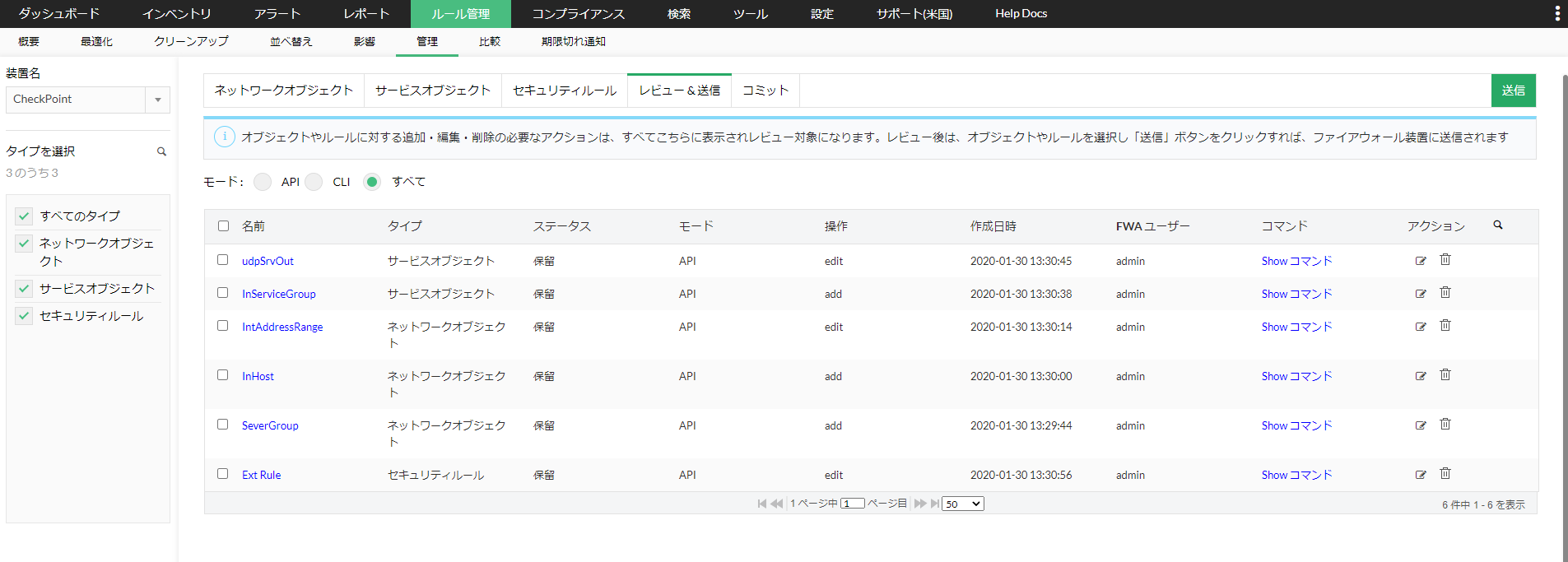
Task: Open the コンプライアンス menu
Action: tap(578, 14)
